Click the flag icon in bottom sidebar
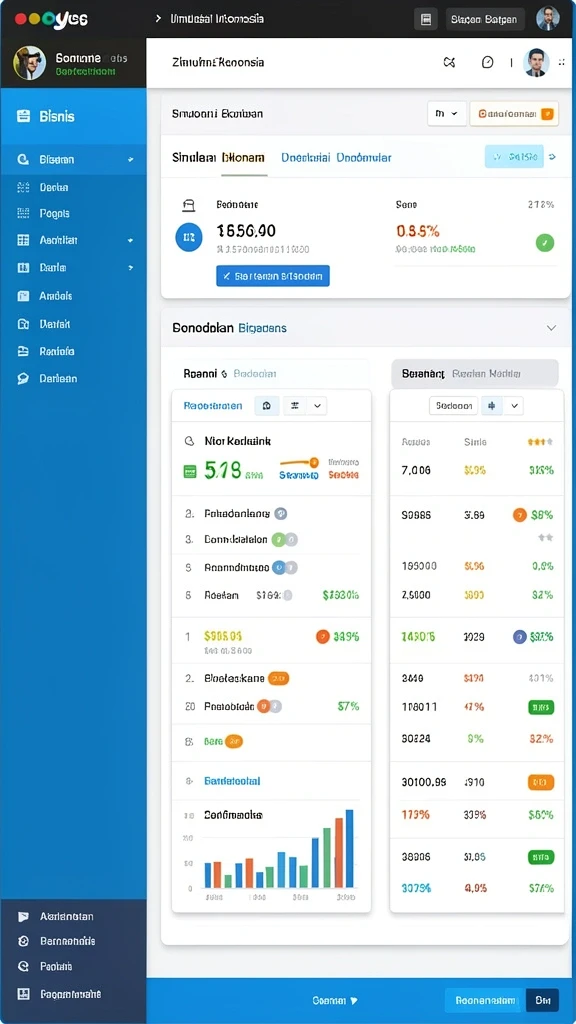Viewport: 576px width, 1024px height. pos(24,917)
